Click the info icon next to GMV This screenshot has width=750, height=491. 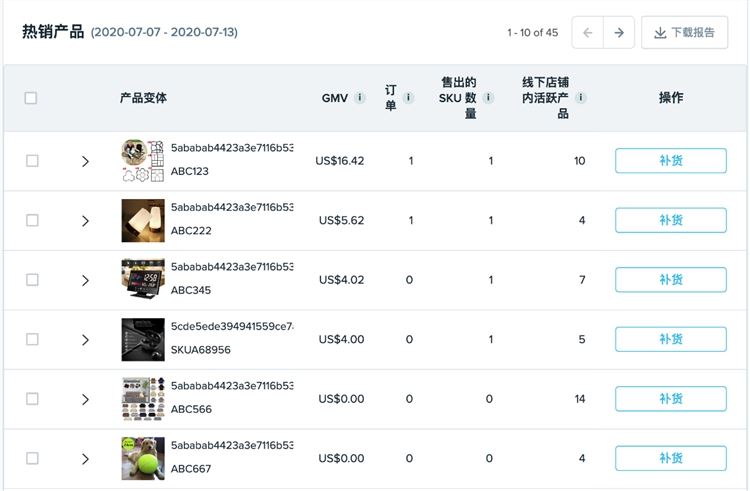(360, 98)
